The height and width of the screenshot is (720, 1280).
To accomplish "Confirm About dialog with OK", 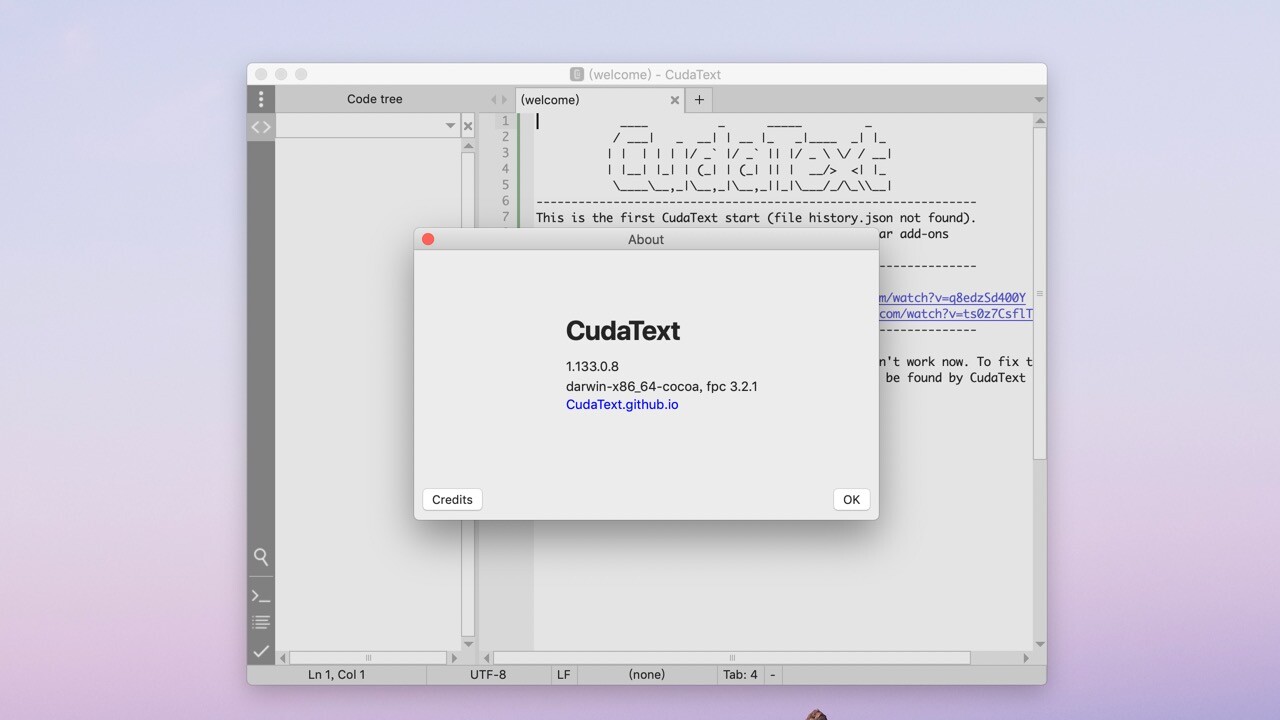I will [x=851, y=500].
